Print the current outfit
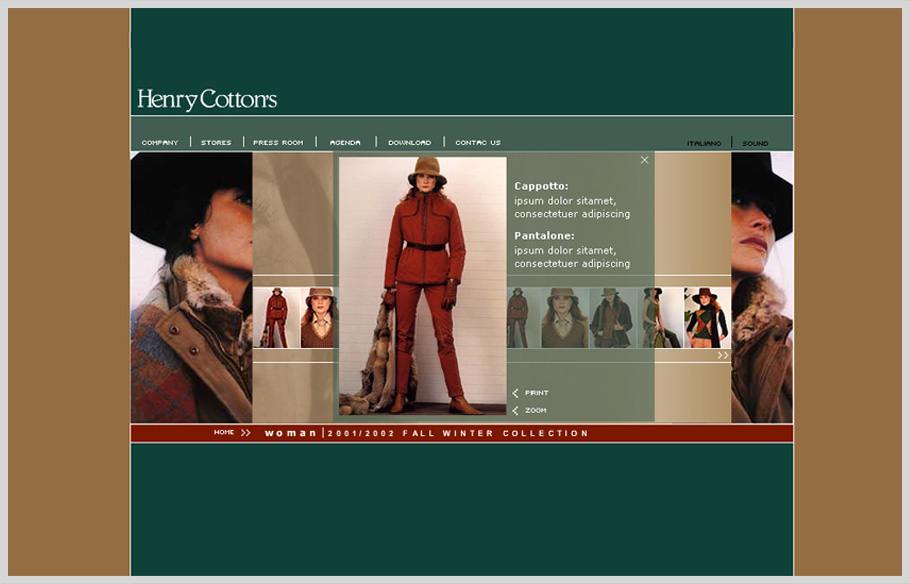This screenshot has height=584, width=910. click(536, 393)
